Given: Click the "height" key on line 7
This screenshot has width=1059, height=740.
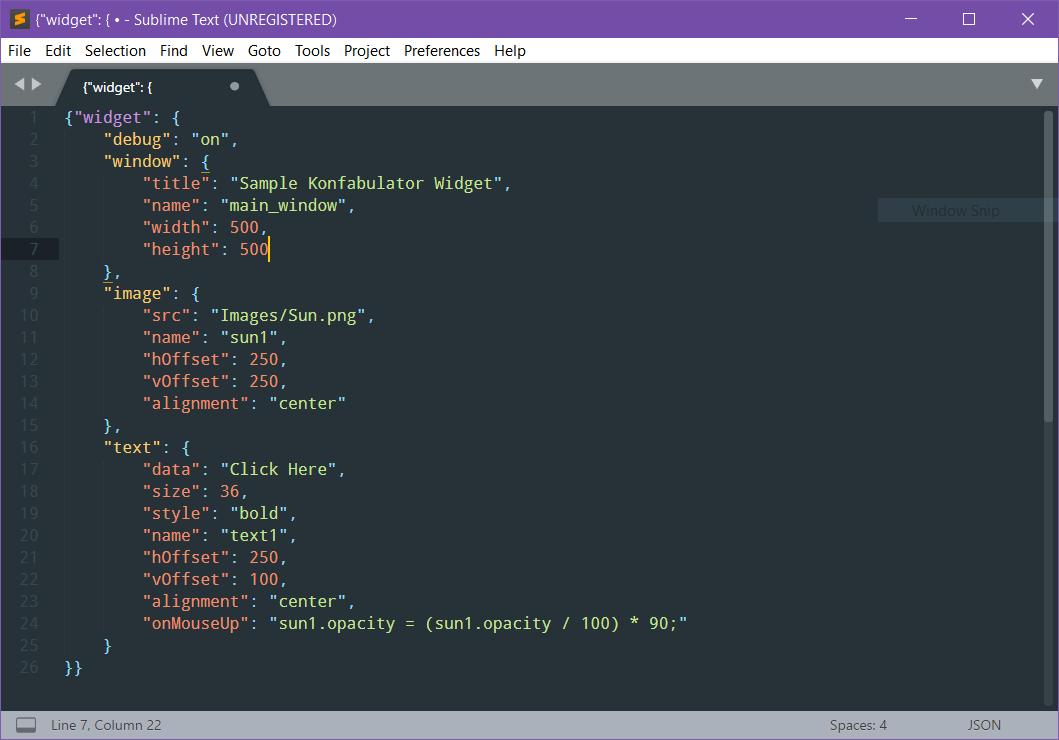Looking at the screenshot, I should click(x=181, y=249).
